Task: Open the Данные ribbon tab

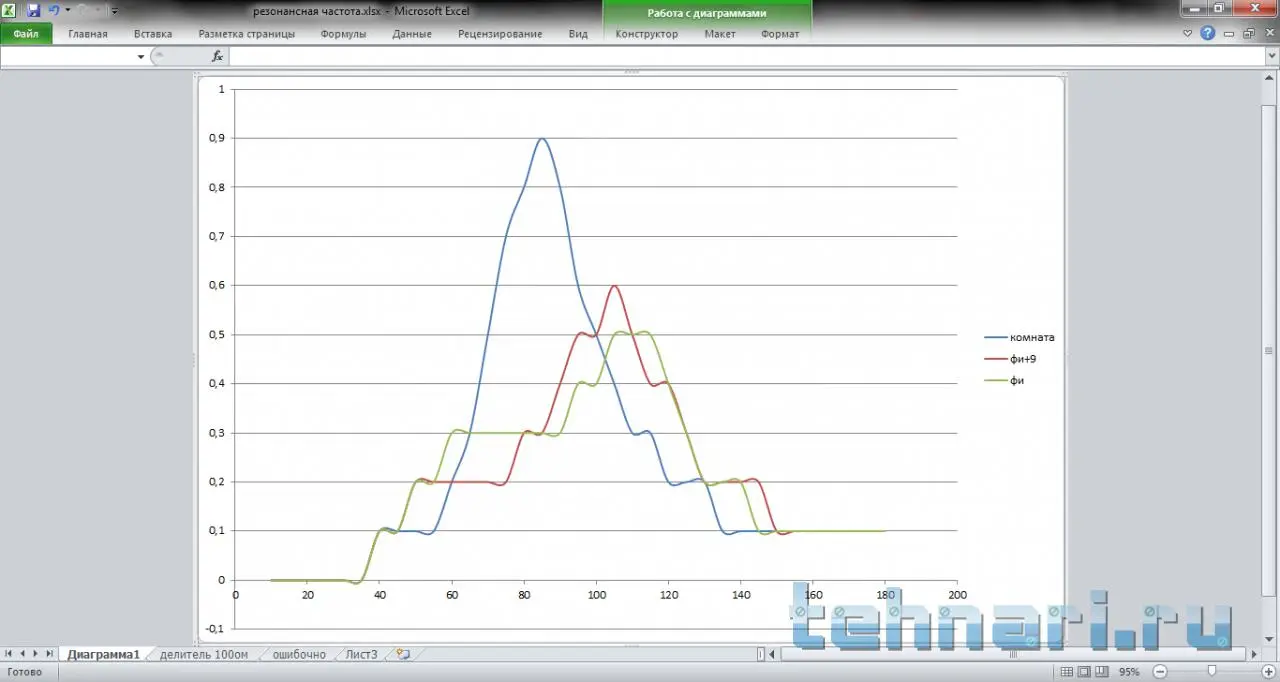Action: pyautogui.click(x=412, y=34)
